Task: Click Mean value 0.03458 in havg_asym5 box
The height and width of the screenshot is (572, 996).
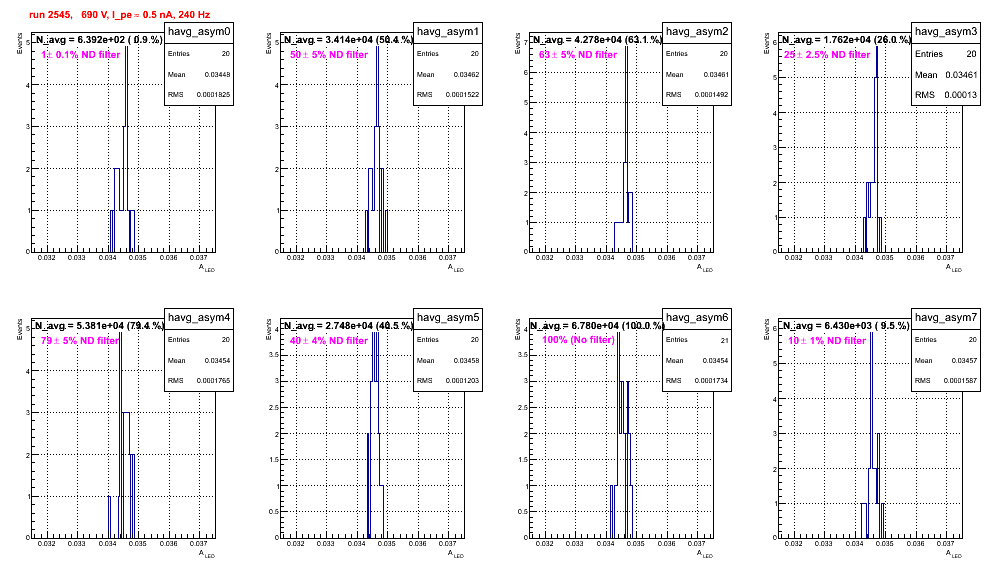Action: (466, 360)
